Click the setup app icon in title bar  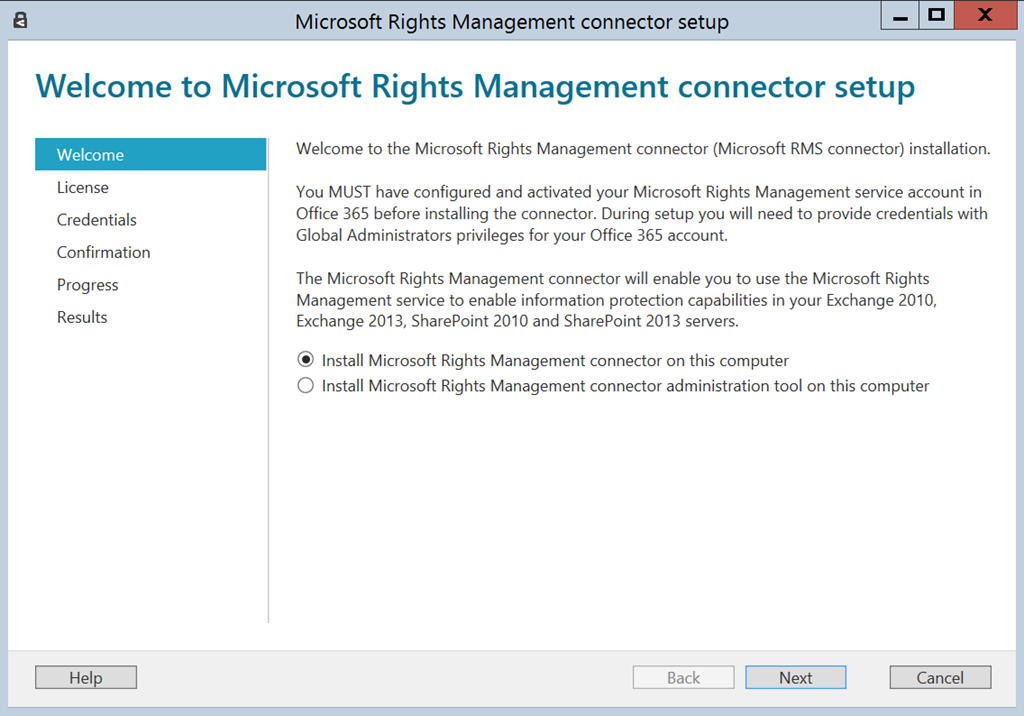[20, 20]
